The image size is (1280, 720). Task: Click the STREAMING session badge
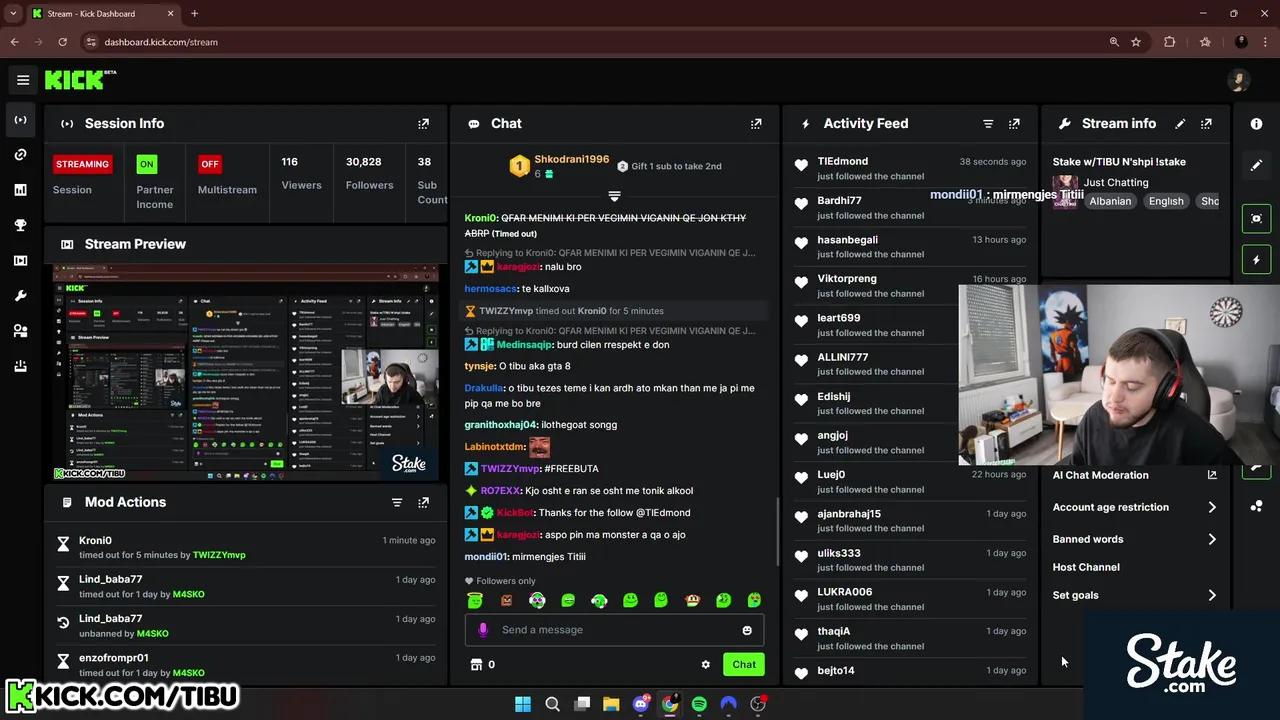(82, 164)
